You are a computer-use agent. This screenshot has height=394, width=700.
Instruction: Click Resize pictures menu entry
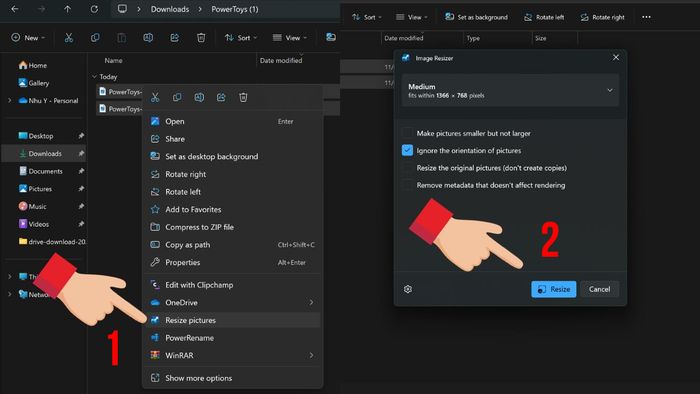(233, 320)
